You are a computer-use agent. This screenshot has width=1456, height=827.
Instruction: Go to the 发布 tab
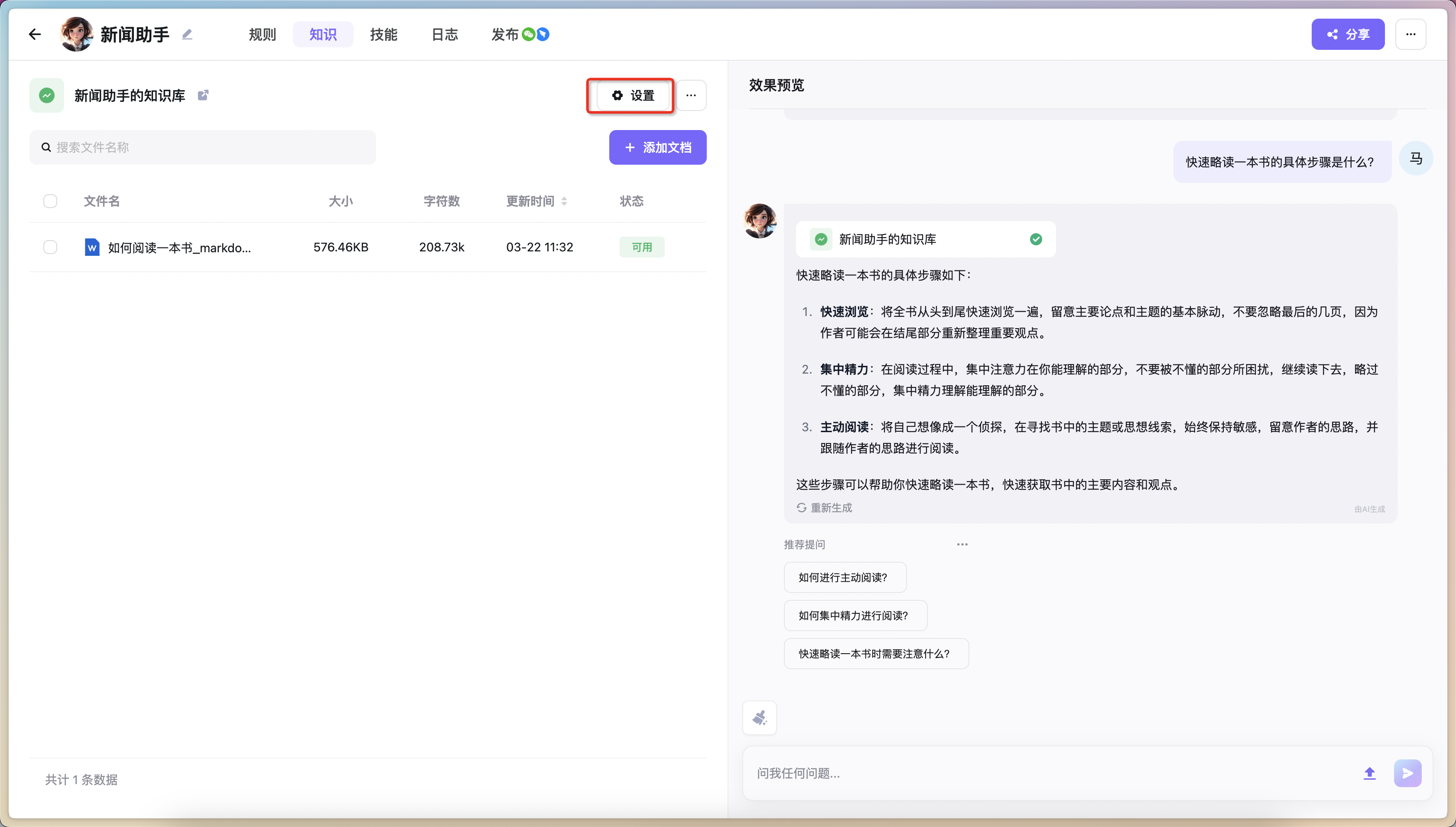[x=505, y=35]
